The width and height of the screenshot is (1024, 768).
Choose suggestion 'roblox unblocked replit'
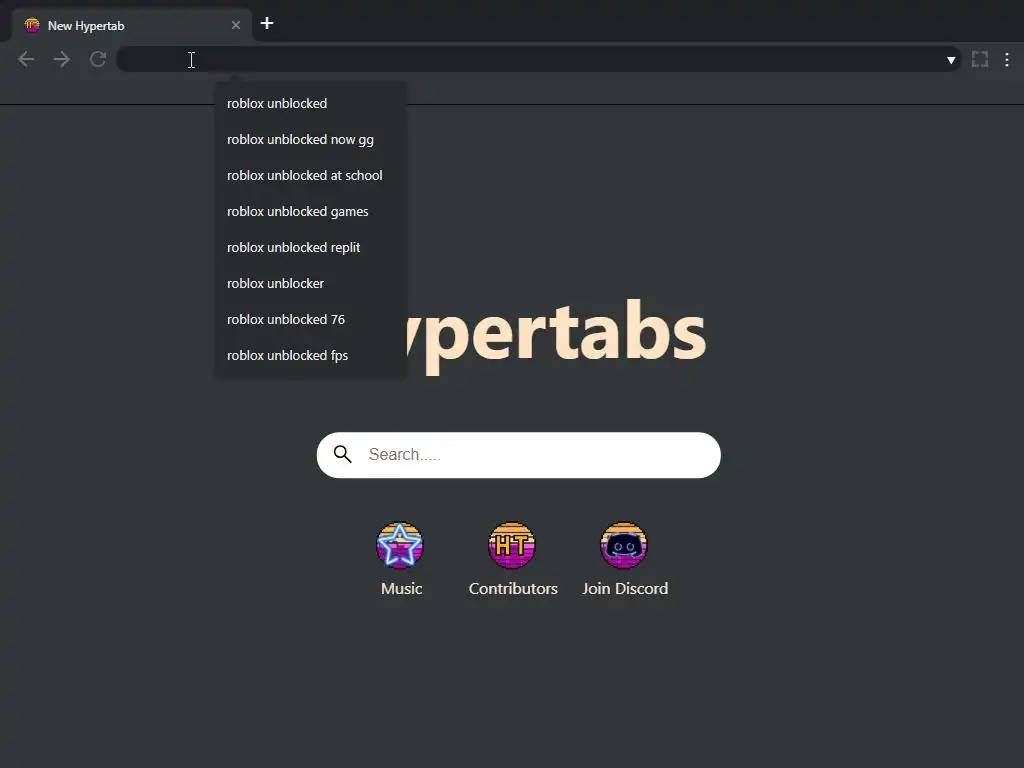[x=311, y=247]
